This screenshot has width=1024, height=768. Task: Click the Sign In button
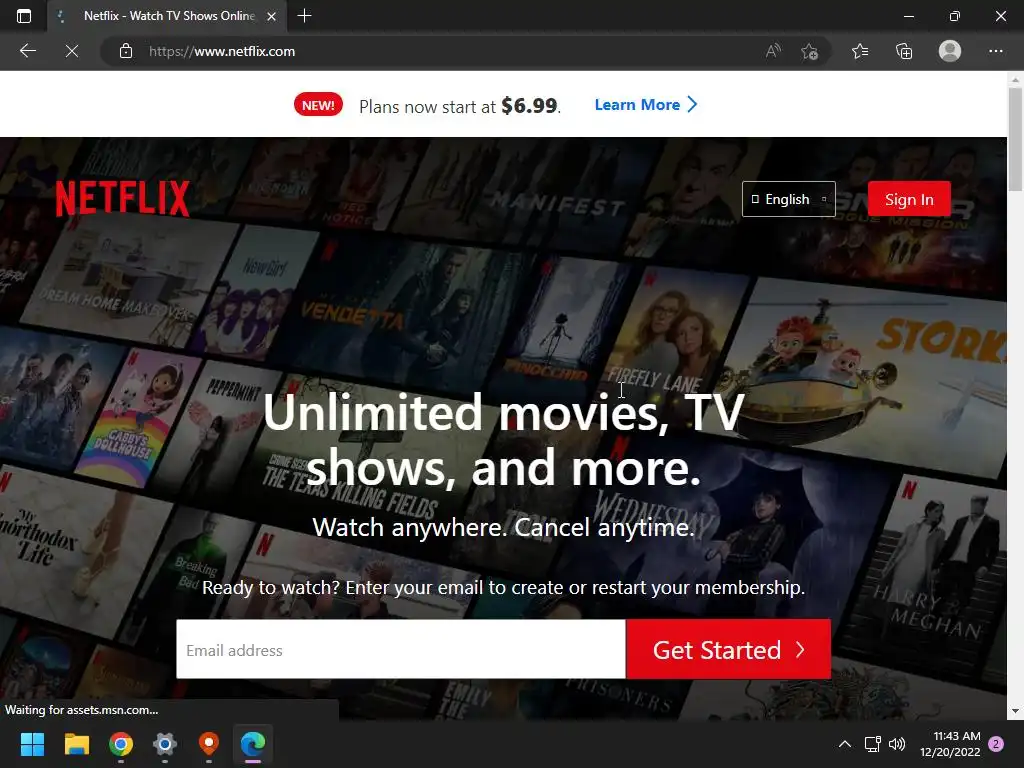point(909,199)
